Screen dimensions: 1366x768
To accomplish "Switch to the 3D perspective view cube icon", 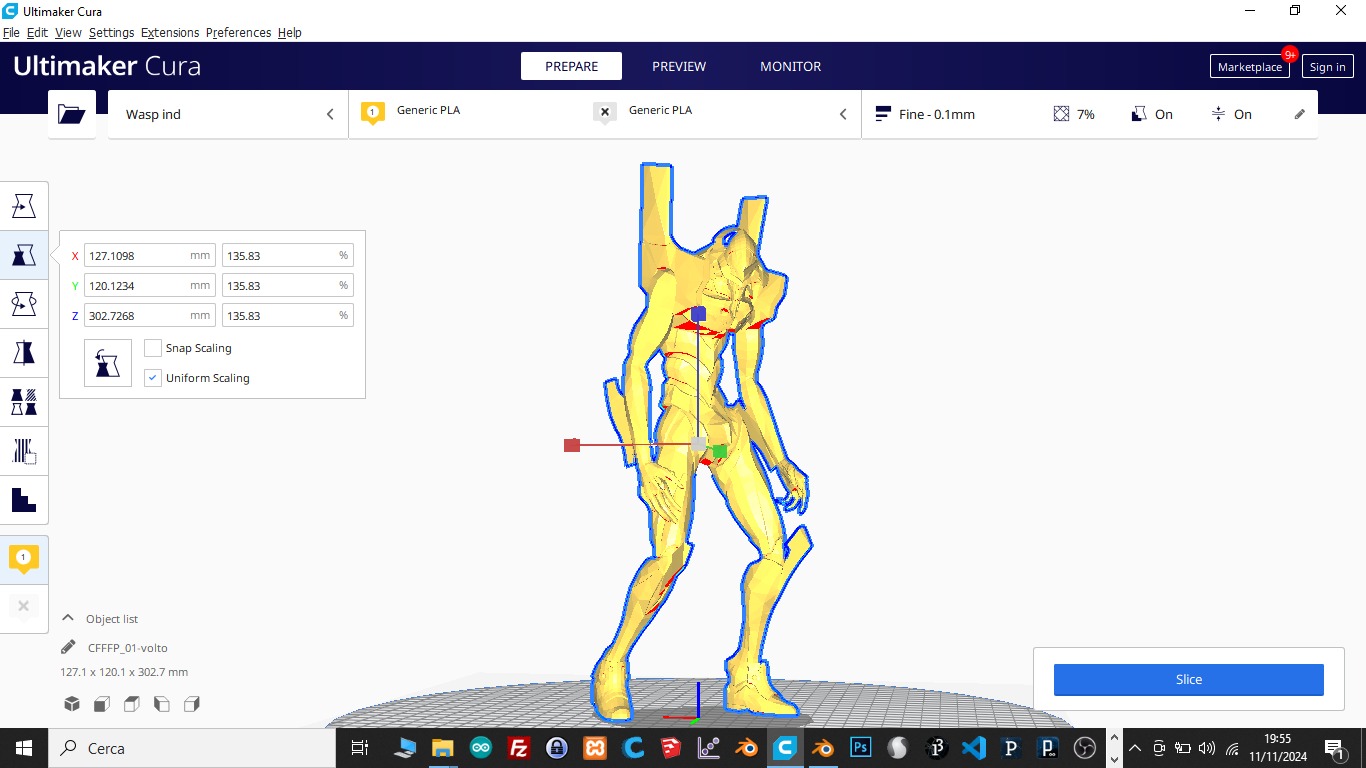I will click(72, 704).
